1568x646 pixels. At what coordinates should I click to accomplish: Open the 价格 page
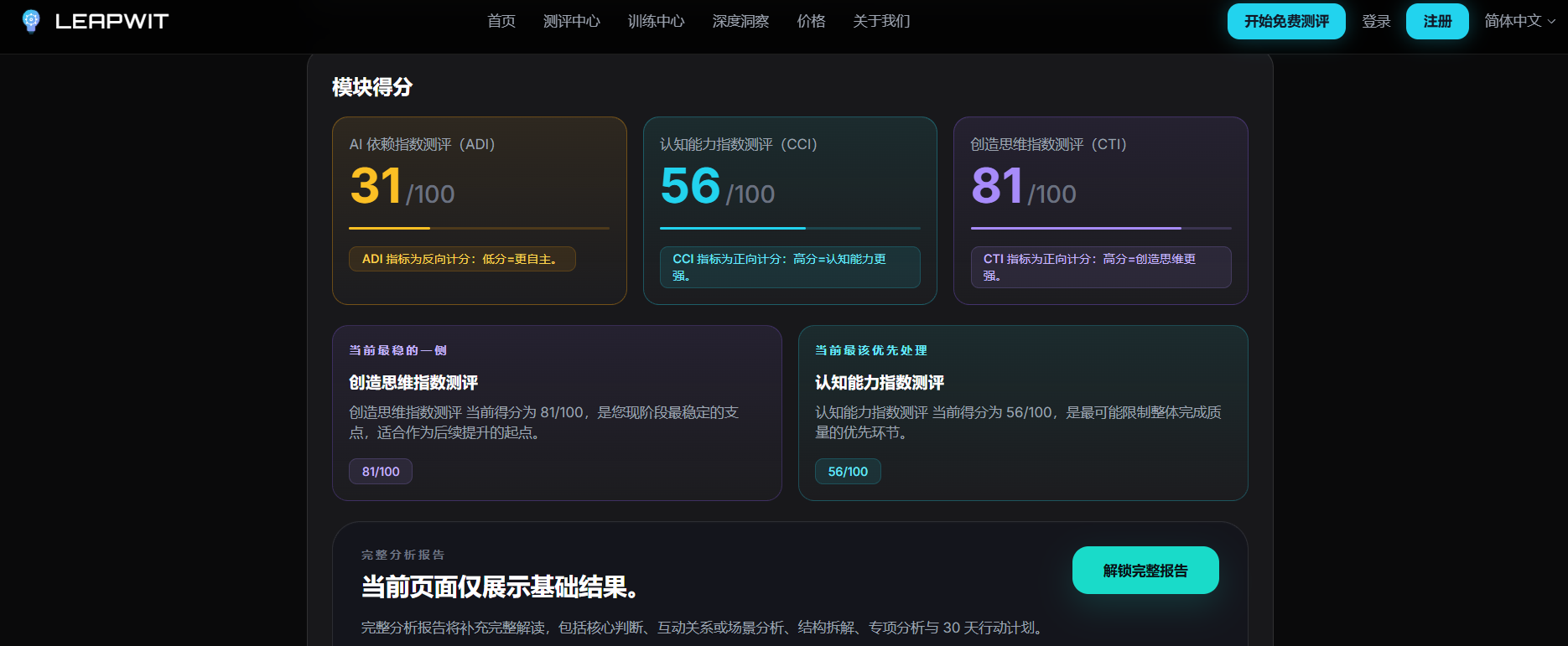(811, 21)
